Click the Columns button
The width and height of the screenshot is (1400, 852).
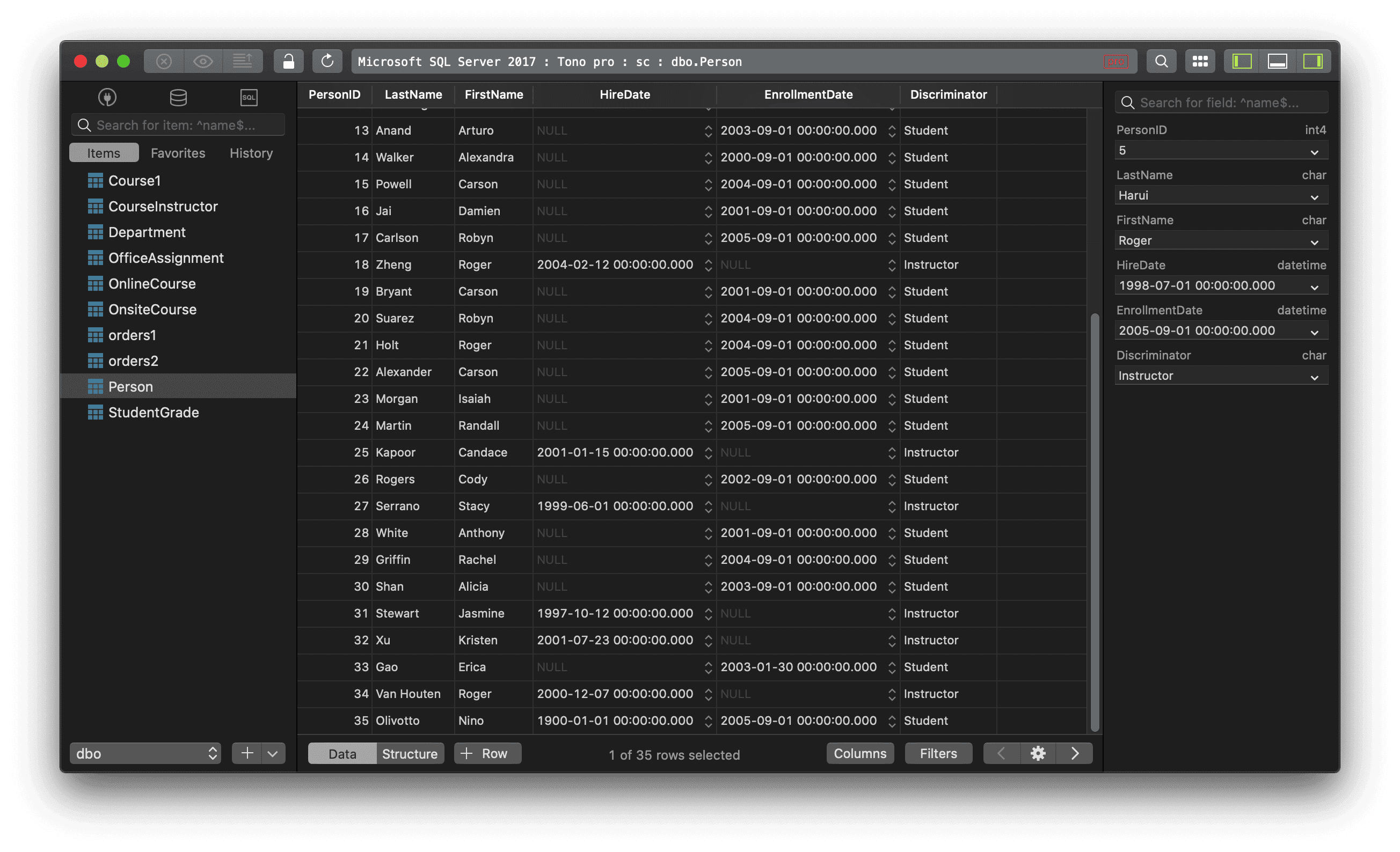tap(859, 754)
